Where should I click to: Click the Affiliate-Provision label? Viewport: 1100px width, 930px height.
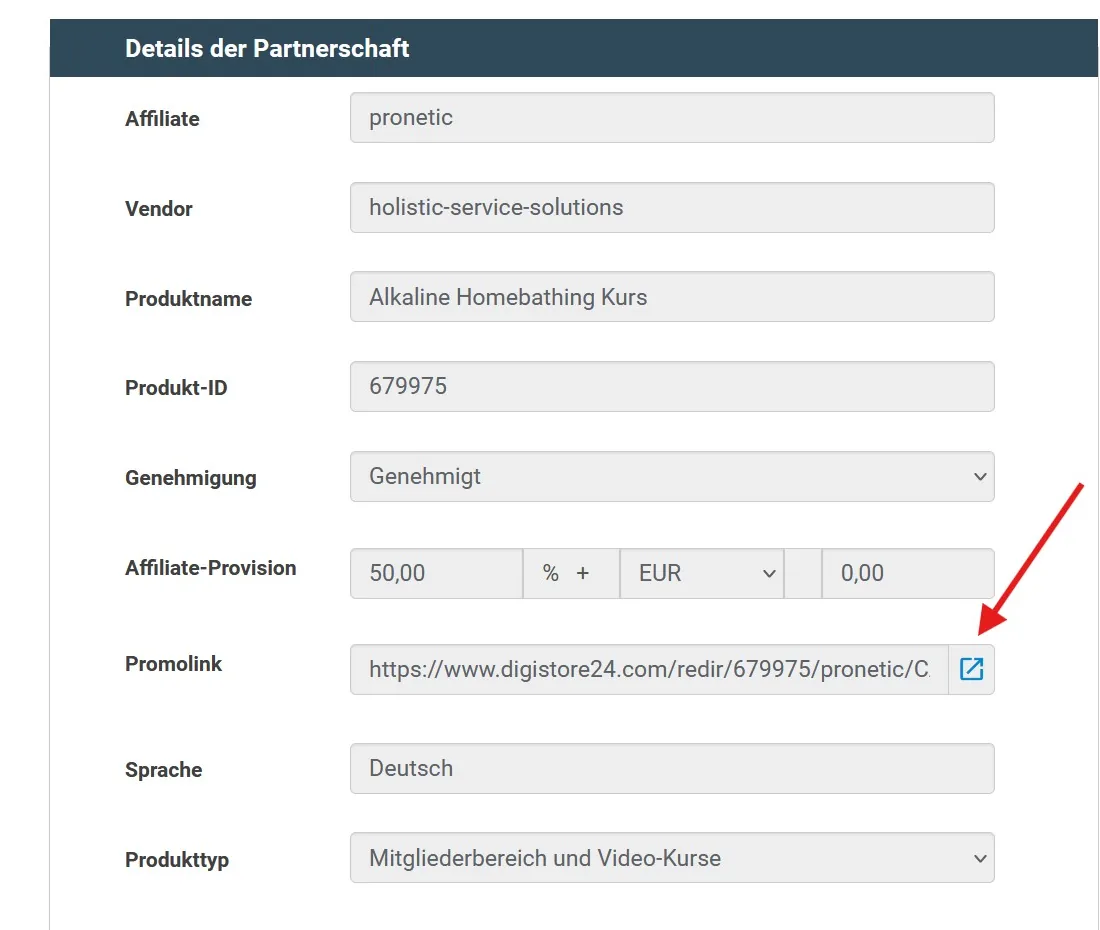210,567
